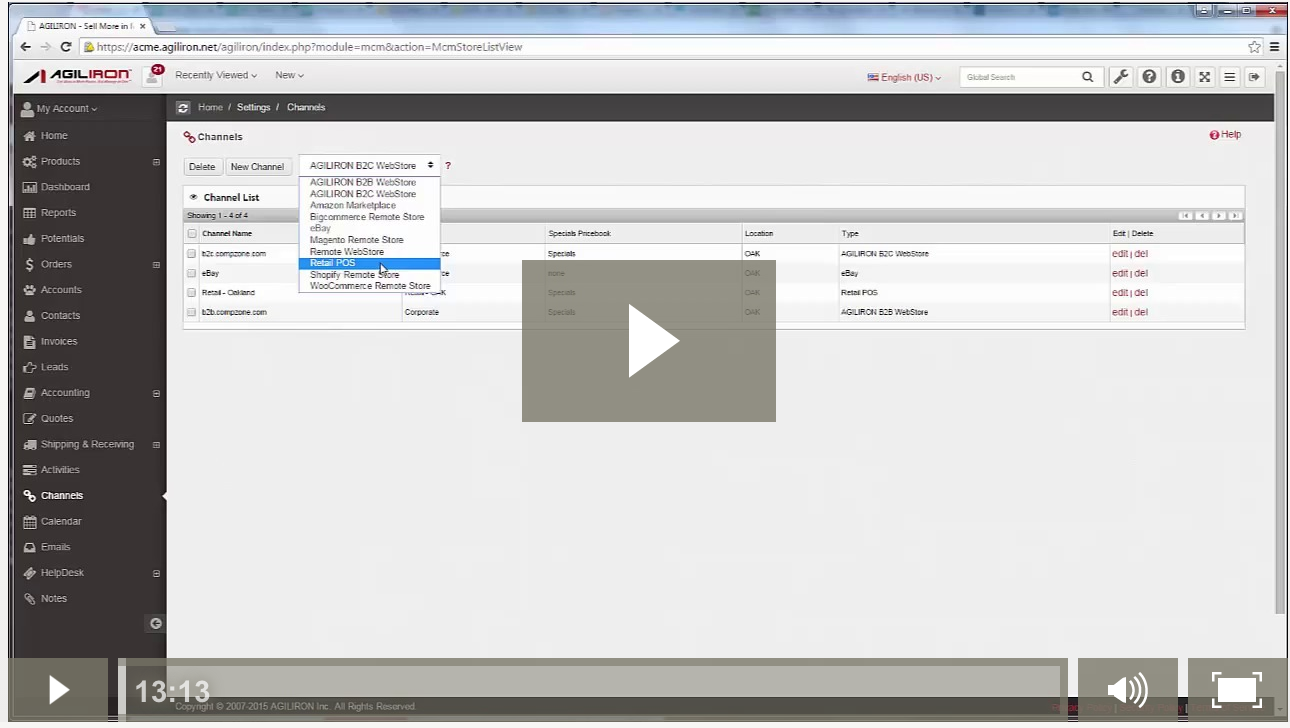This screenshot has width=1290, height=728.
Task: Expand the Accounting submenu
Action: (x=156, y=394)
